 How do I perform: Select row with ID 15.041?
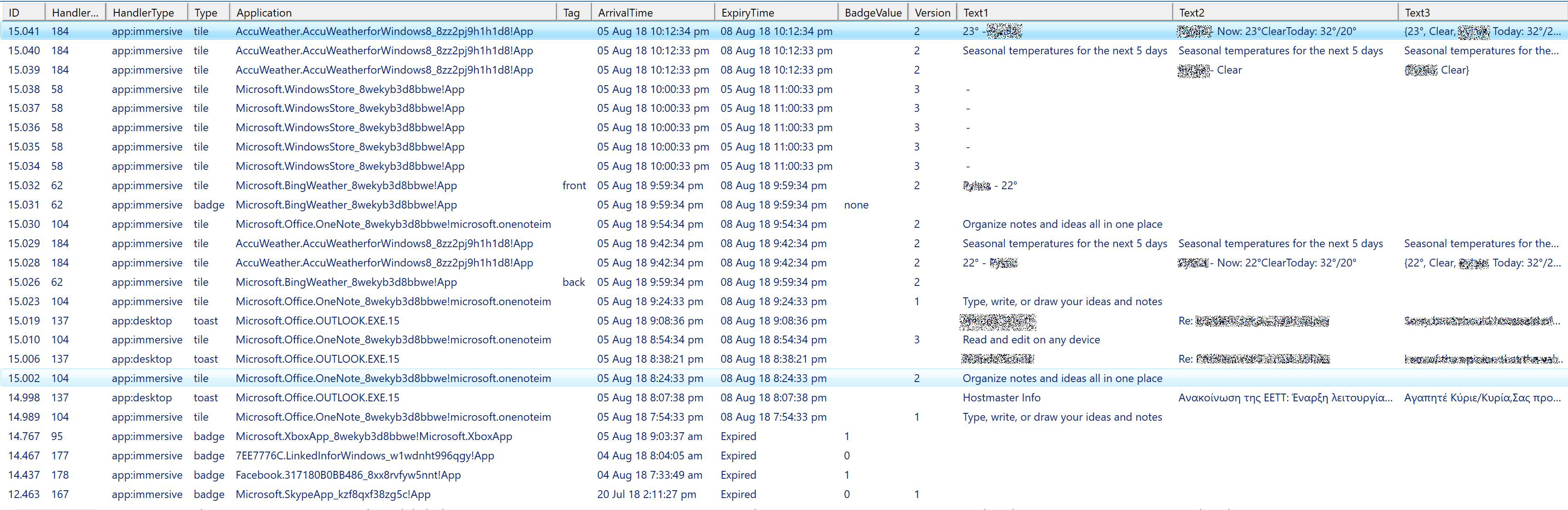(x=24, y=31)
